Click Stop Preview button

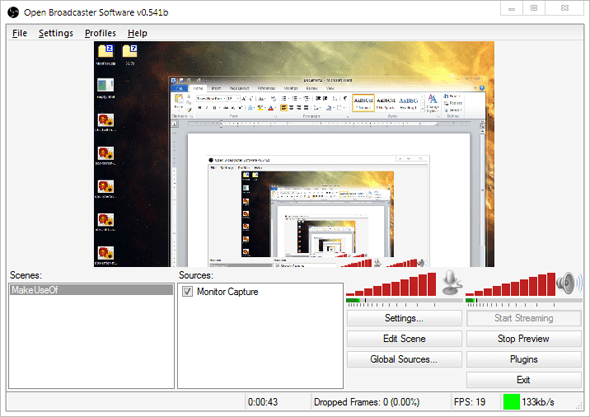[523, 339]
